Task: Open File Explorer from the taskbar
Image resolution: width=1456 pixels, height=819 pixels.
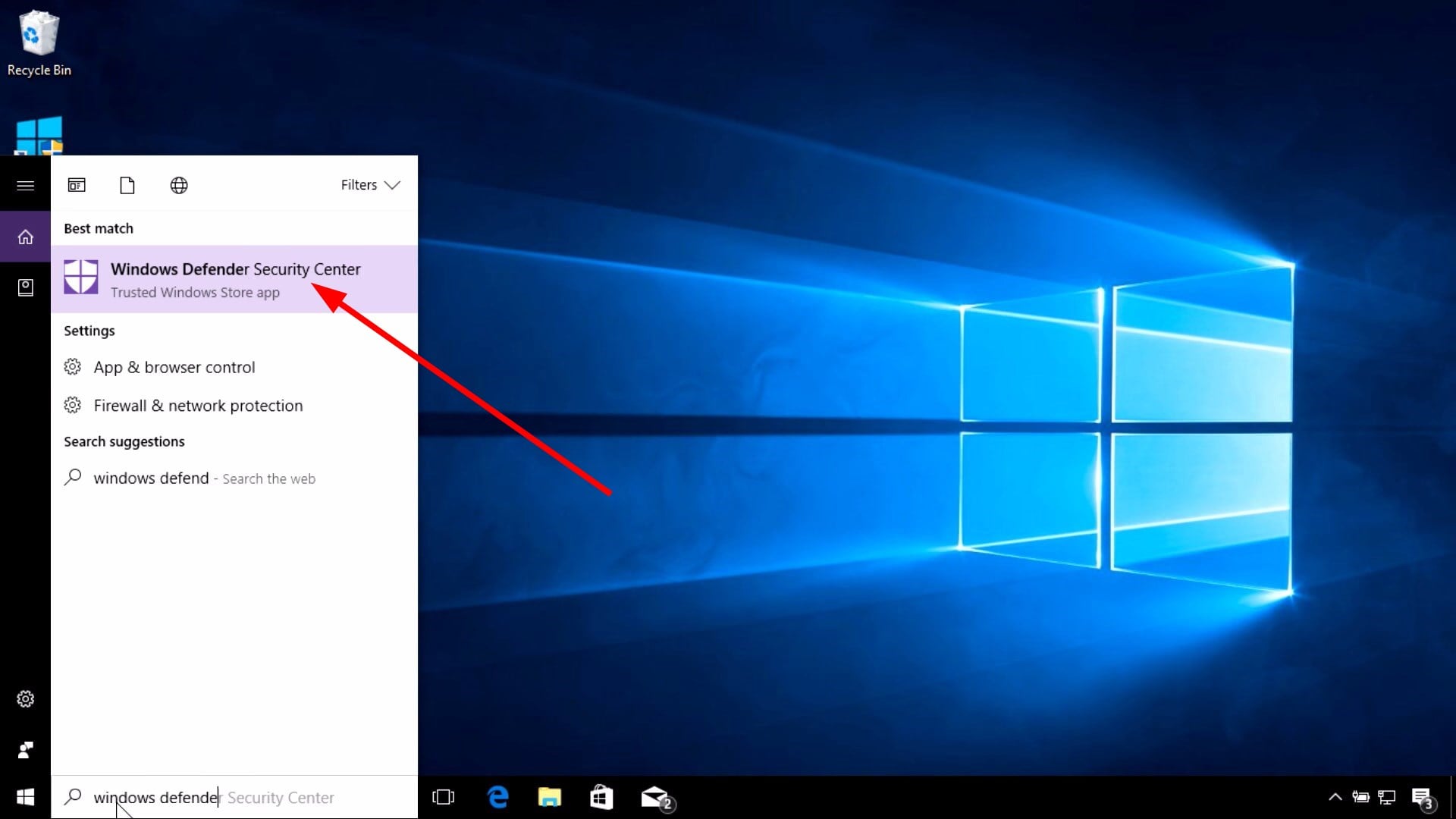Action: [549, 797]
